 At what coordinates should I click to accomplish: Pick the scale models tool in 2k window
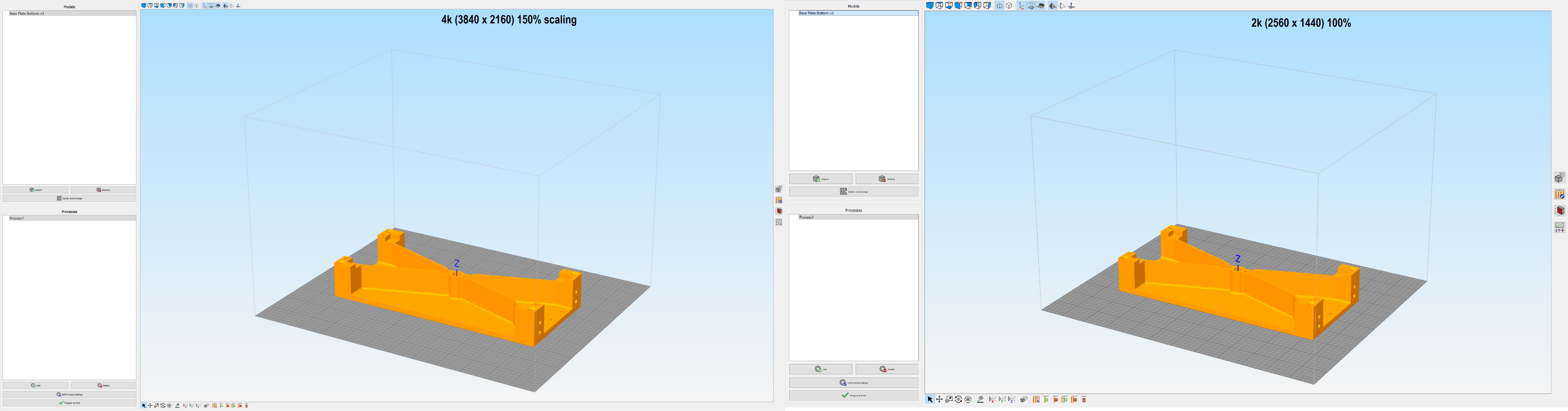click(949, 400)
